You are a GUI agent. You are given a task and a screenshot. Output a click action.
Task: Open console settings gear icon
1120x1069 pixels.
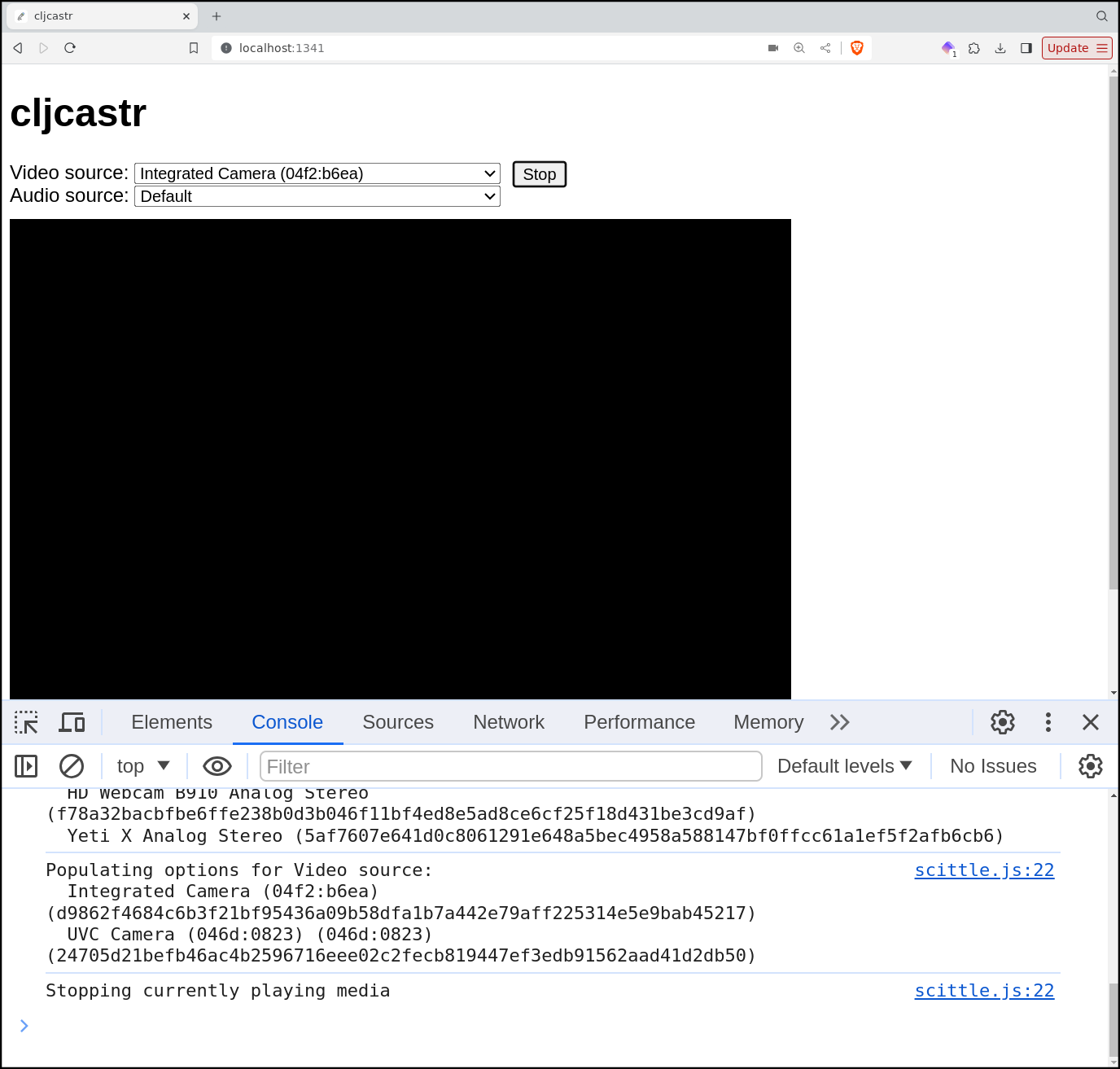[x=1090, y=766]
